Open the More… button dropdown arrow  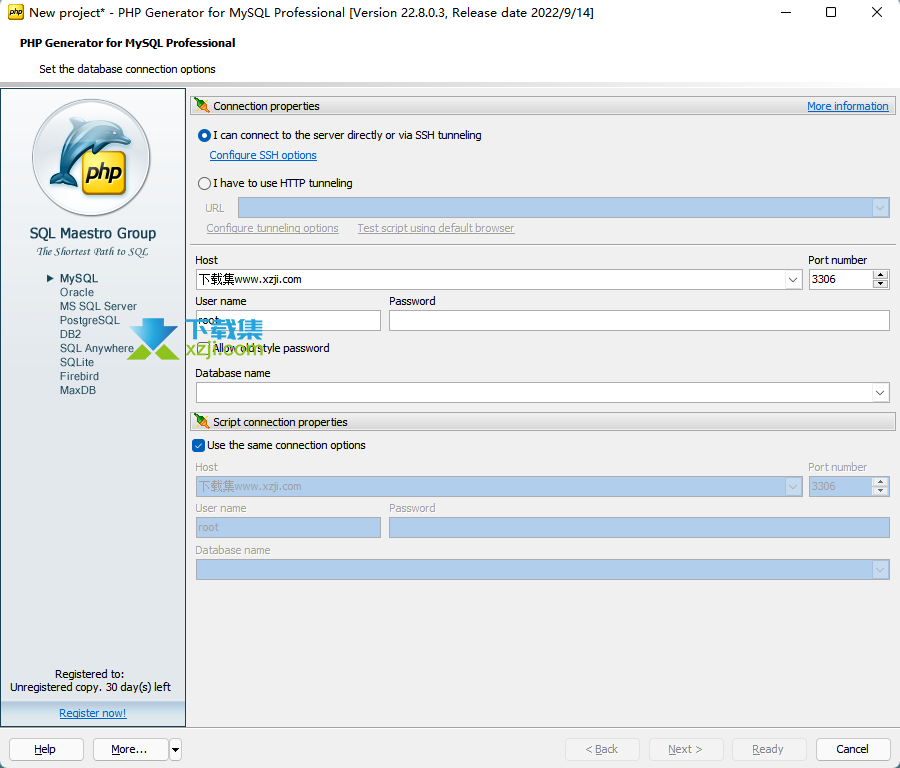point(176,749)
